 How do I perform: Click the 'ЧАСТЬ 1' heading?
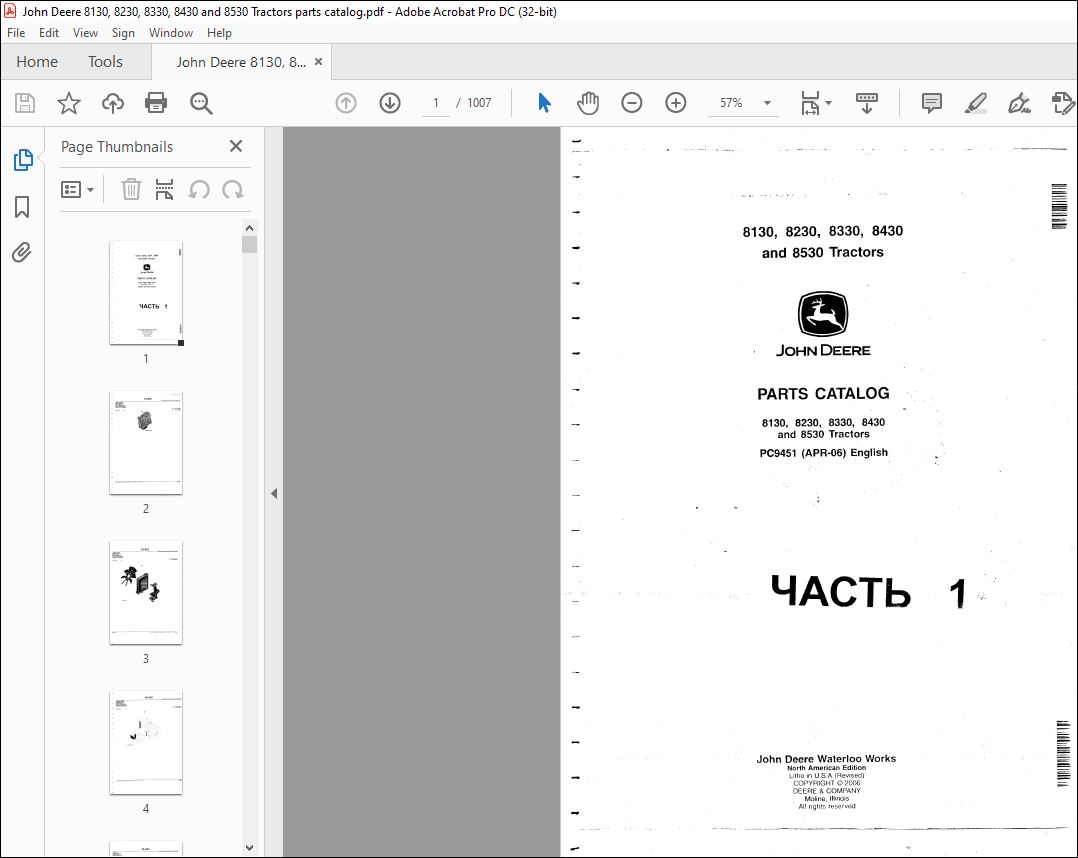(x=868, y=592)
